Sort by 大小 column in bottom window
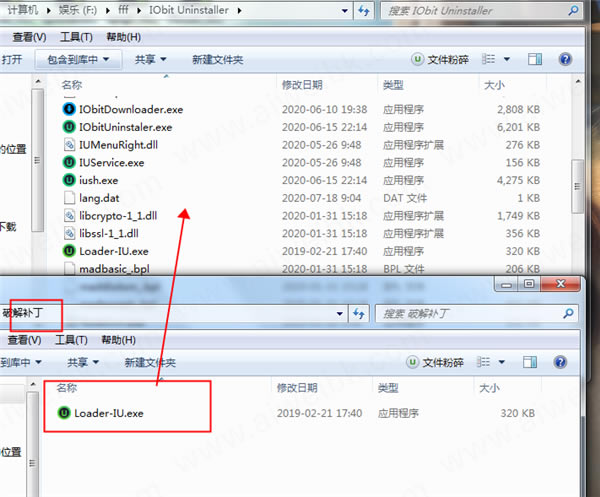The height and width of the screenshot is (497, 600). pyautogui.click(x=489, y=388)
